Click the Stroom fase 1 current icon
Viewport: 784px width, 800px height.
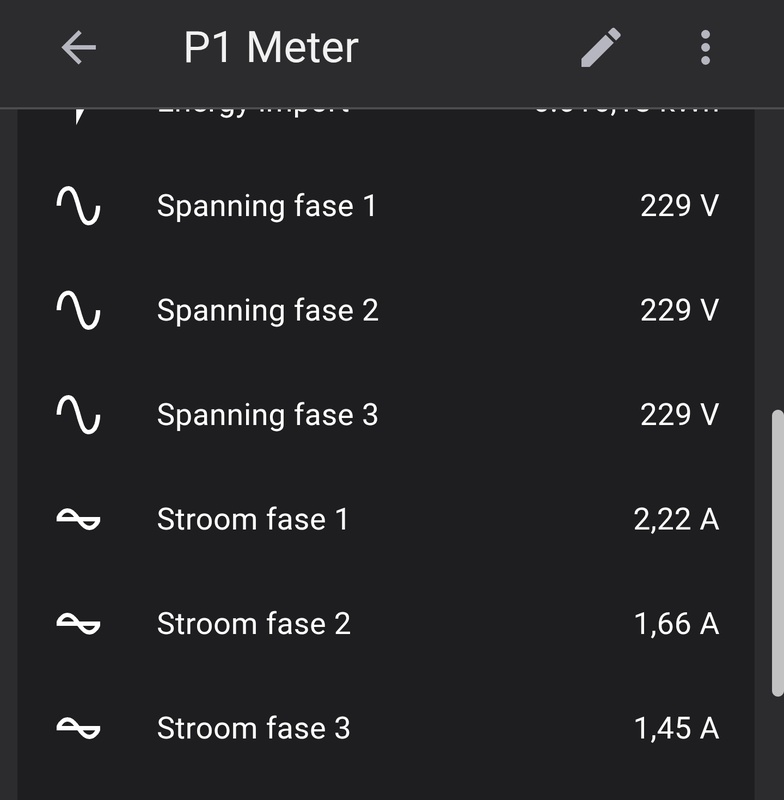click(78, 519)
